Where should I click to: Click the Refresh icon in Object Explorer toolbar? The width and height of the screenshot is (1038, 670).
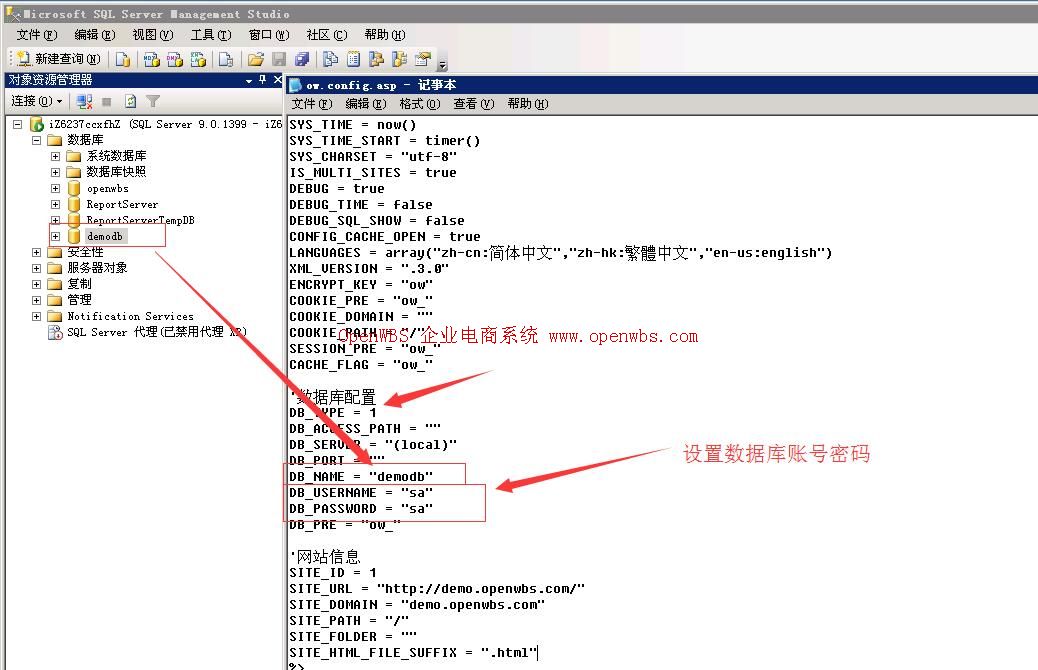[x=130, y=101]
